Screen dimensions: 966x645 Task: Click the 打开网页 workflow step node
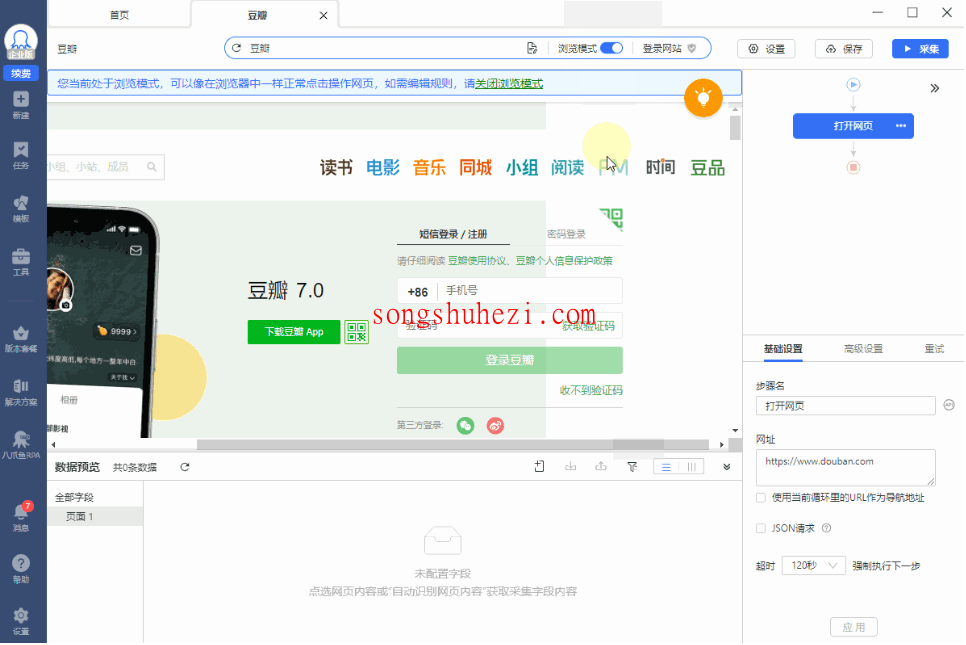tap(853, 126)
